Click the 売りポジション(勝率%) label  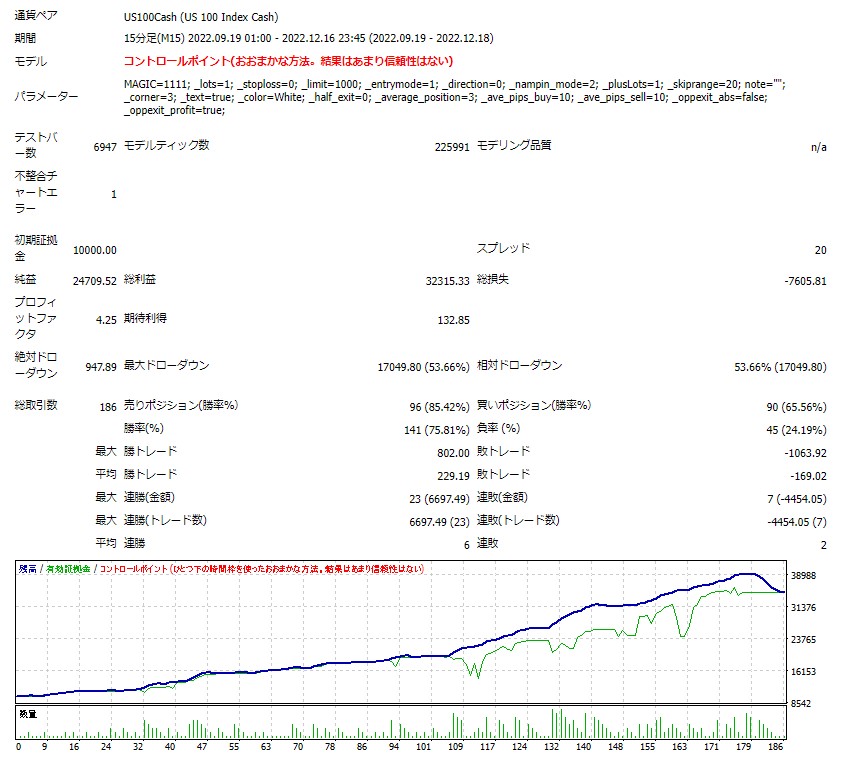pyautogui.click(x=181, y=405)
